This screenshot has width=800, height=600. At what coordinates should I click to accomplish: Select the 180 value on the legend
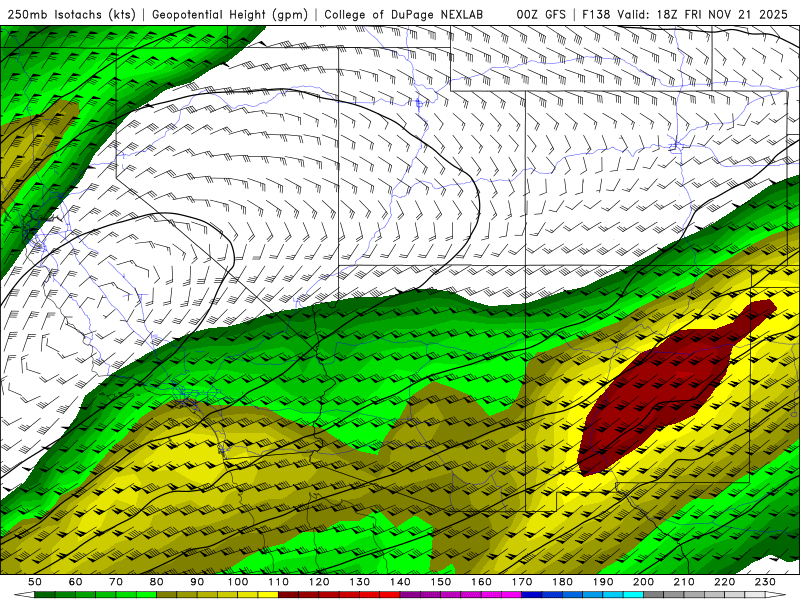coord(562,582)
